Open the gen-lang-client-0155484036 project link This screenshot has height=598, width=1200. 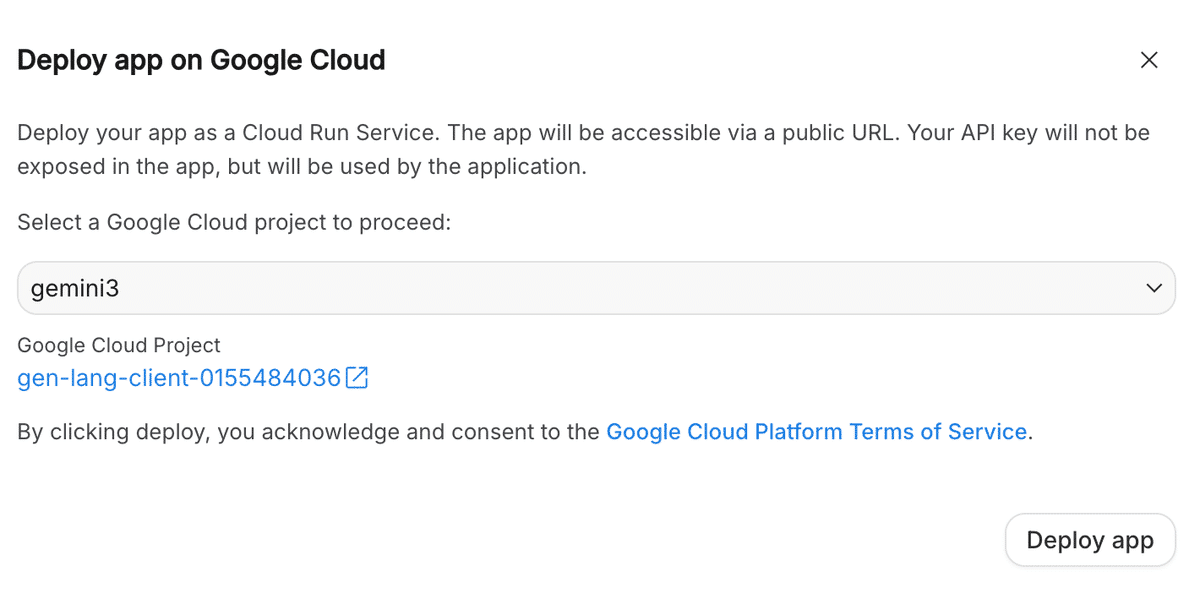(179, 378)
